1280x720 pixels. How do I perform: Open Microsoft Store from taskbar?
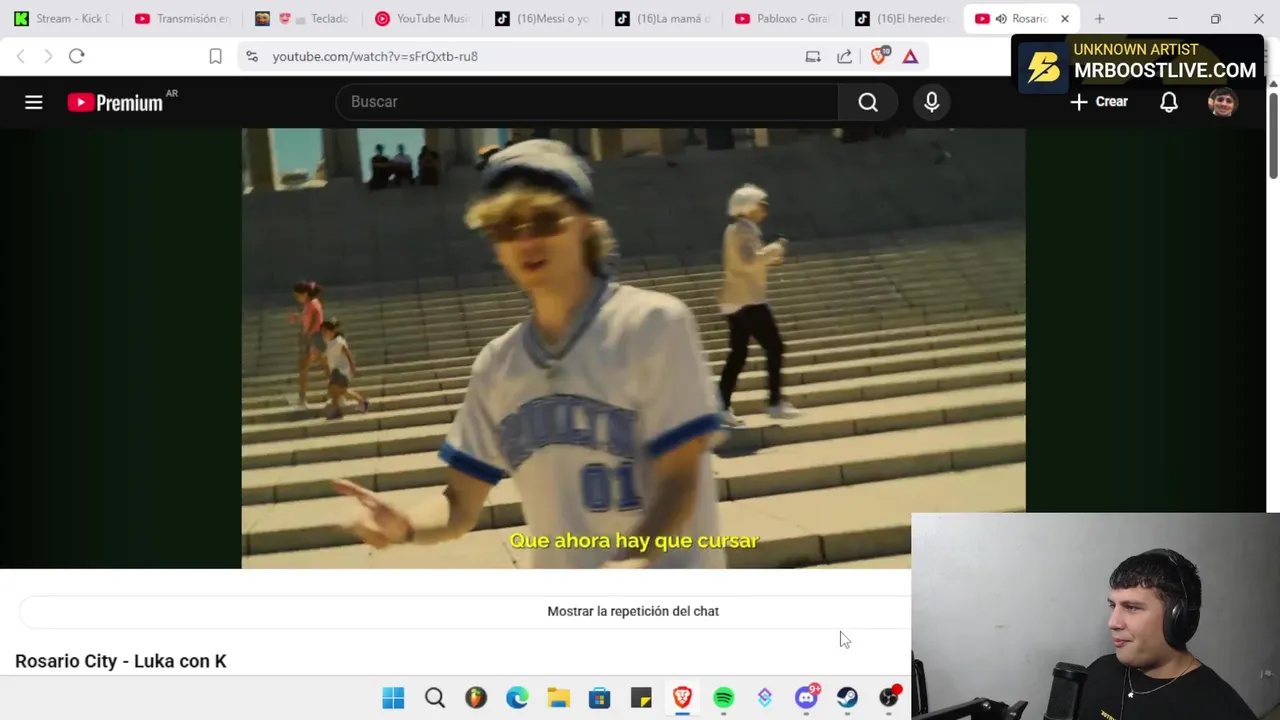coord(599,698)
